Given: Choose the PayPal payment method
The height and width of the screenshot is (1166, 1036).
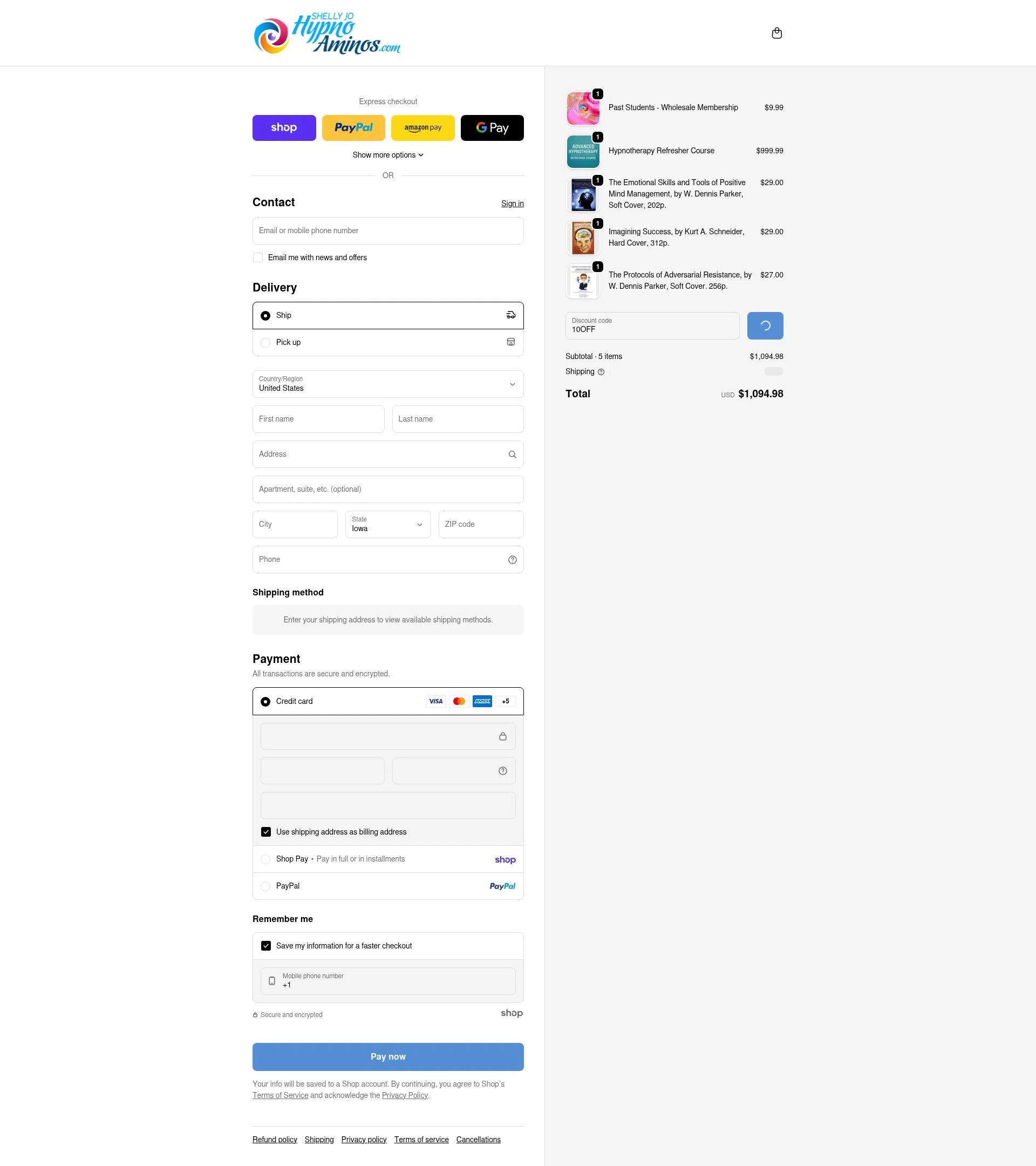Looking at the screenshot, I should pyautogui.click(x=388, y=886).
